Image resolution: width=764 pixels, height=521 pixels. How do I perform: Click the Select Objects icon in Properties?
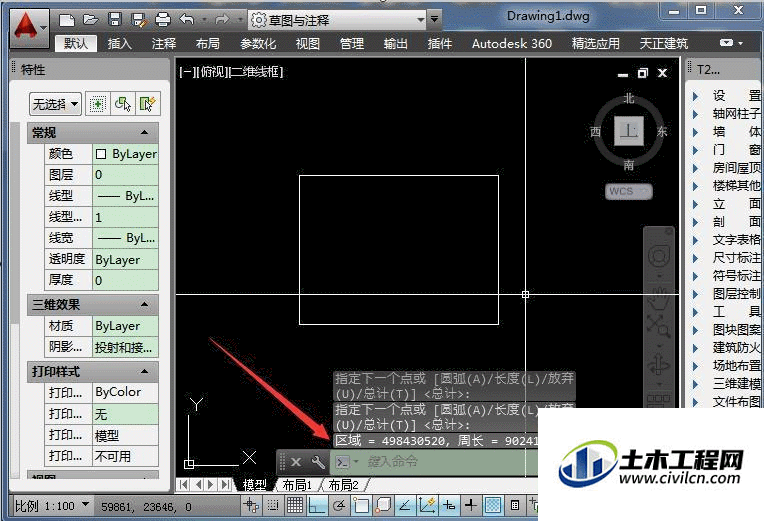click(x=123, y=104)
